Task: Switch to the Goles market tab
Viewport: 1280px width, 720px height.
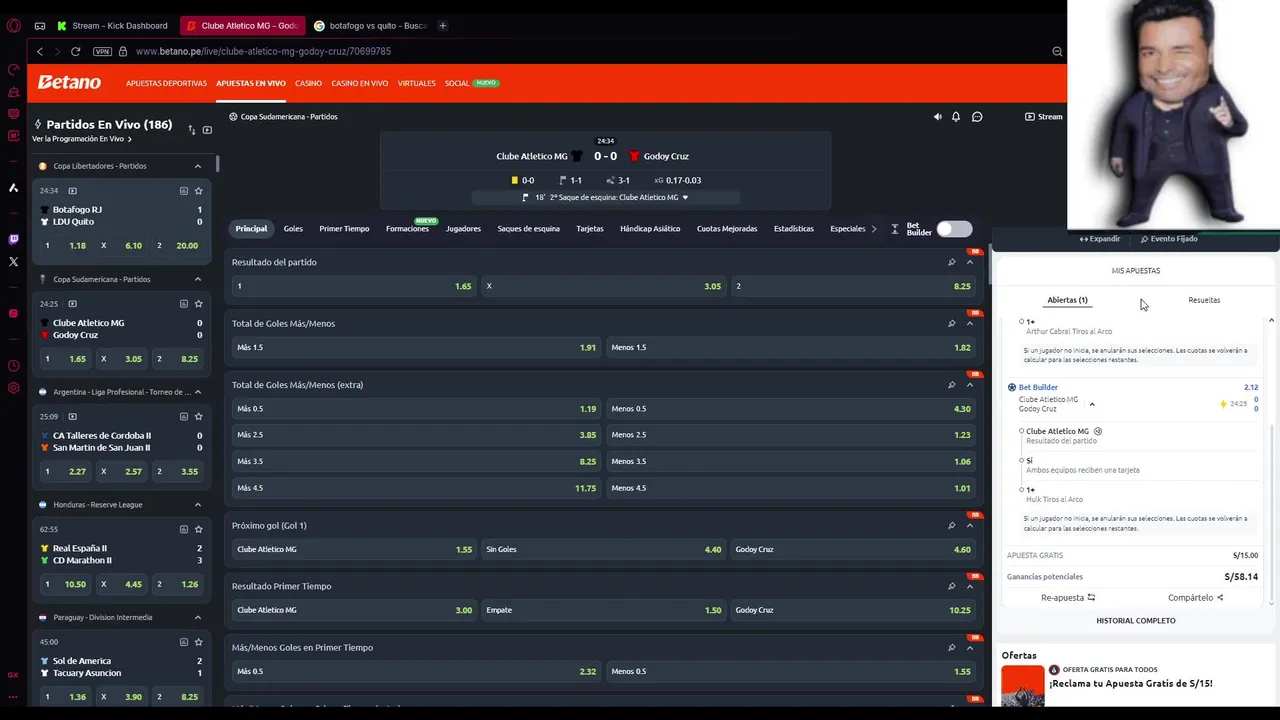Action: pos(293,229)
